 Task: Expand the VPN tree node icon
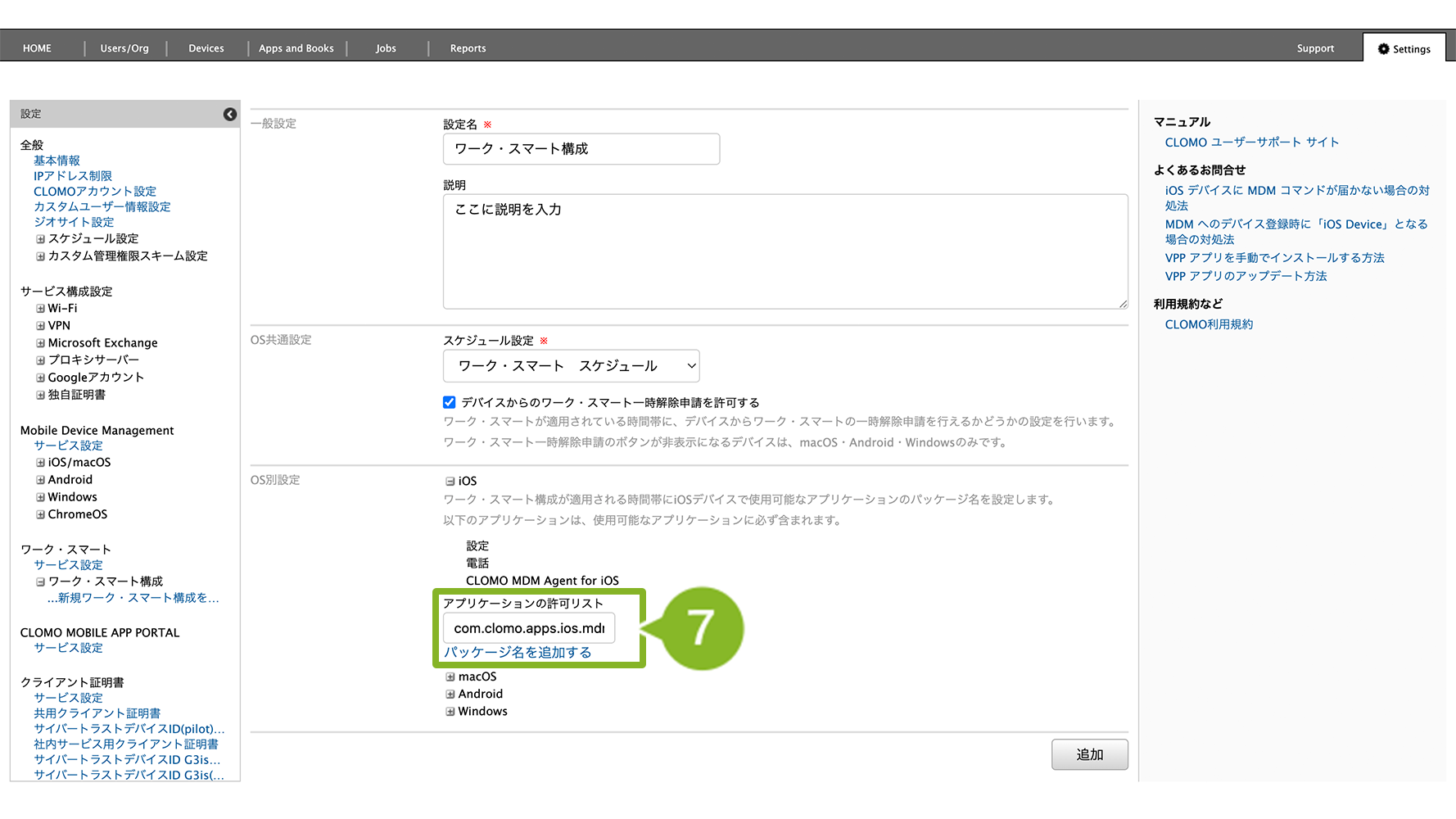click(x=40, y=326)
